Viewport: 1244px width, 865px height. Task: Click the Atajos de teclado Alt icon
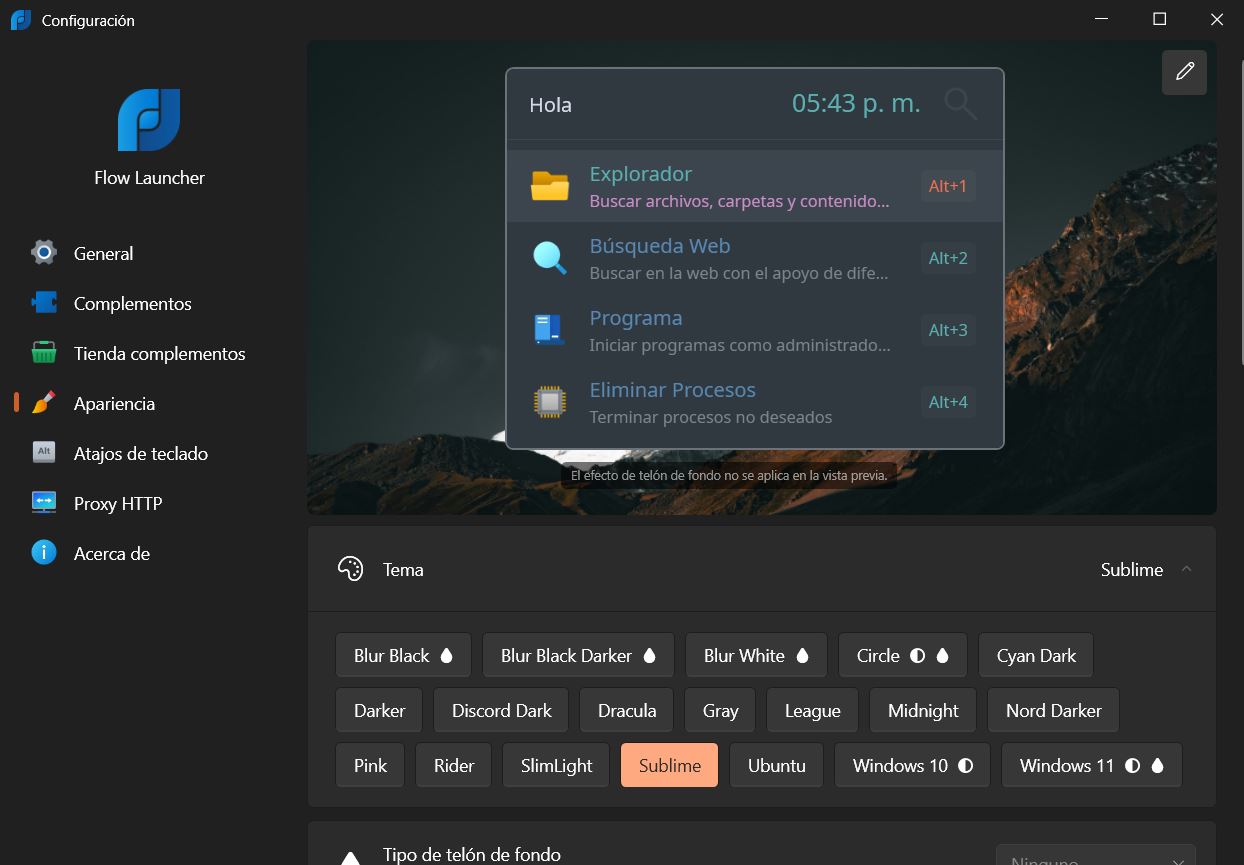[x=44, y=453]
